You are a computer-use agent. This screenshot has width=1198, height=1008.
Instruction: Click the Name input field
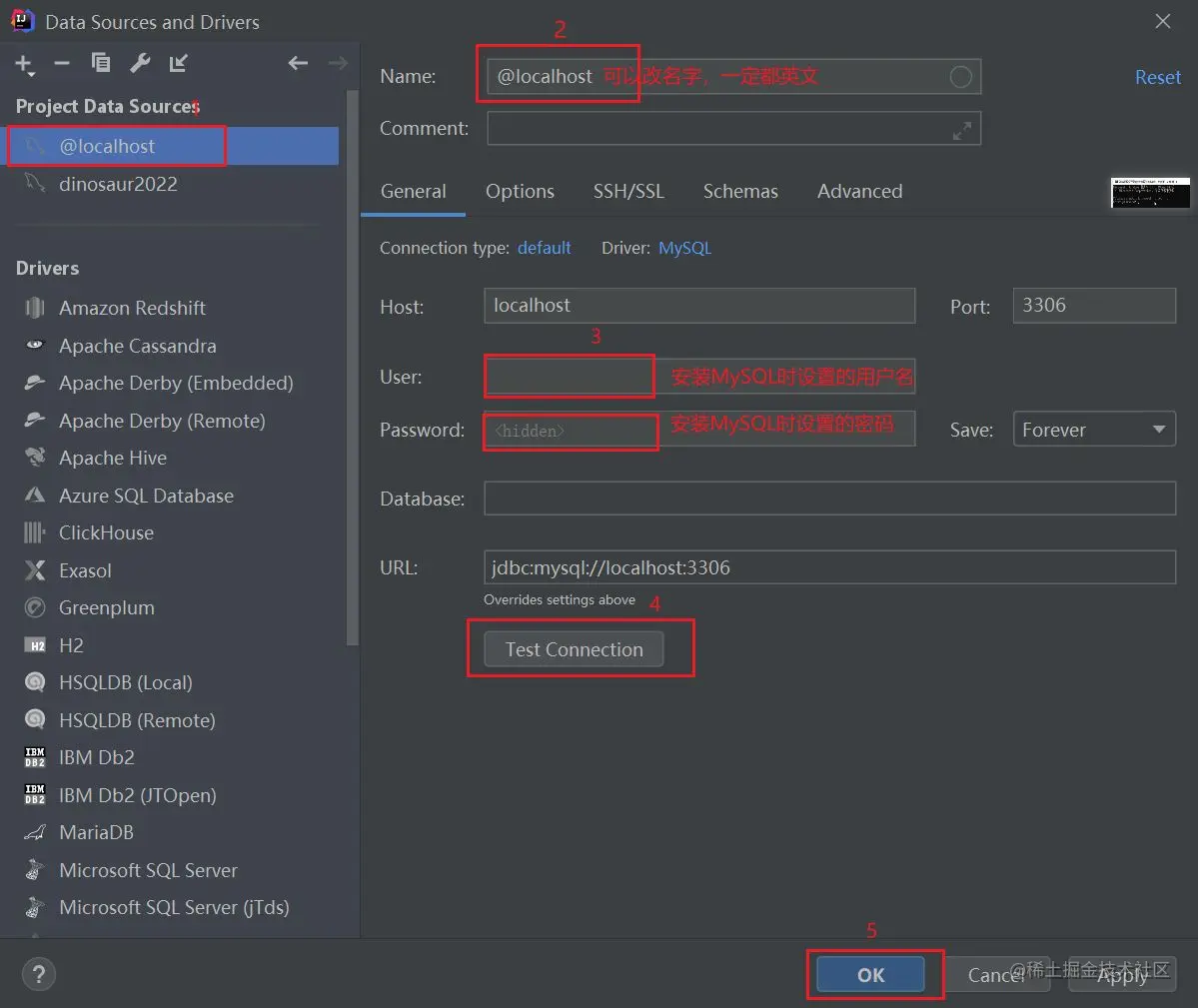pos(733,76)
